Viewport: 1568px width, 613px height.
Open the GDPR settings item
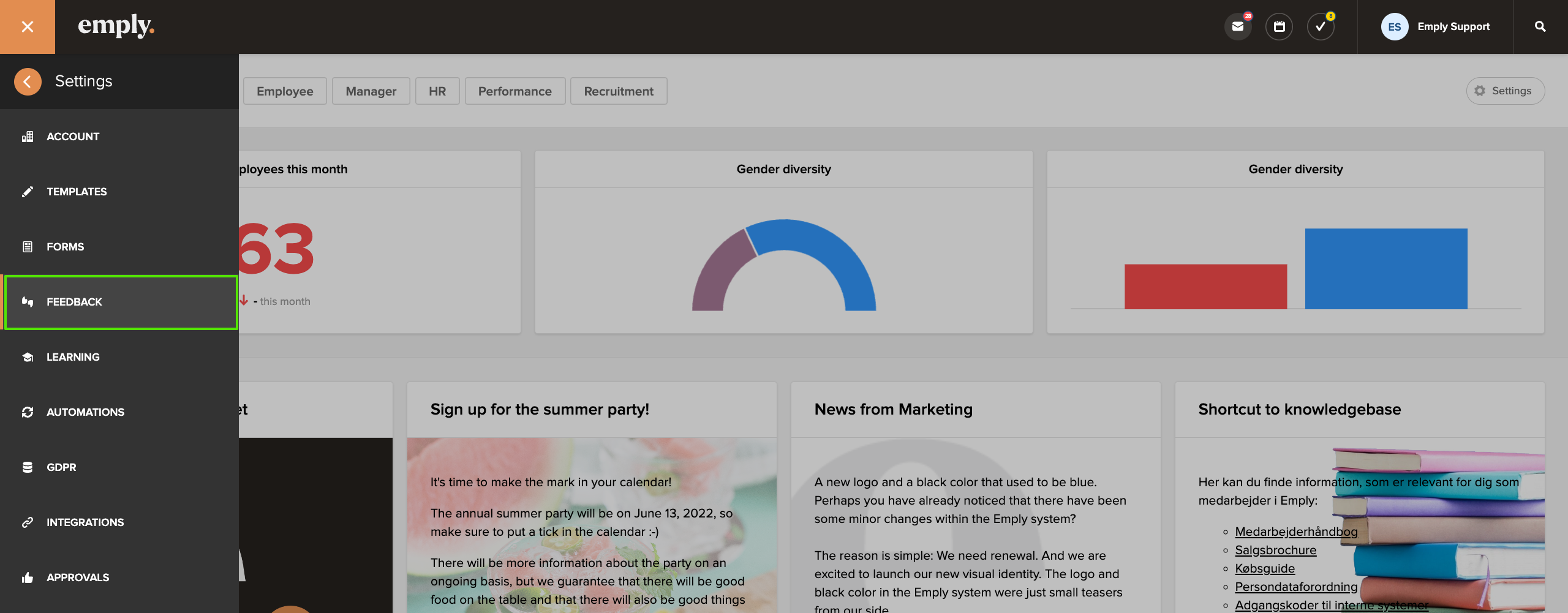(x=61, y=467)
